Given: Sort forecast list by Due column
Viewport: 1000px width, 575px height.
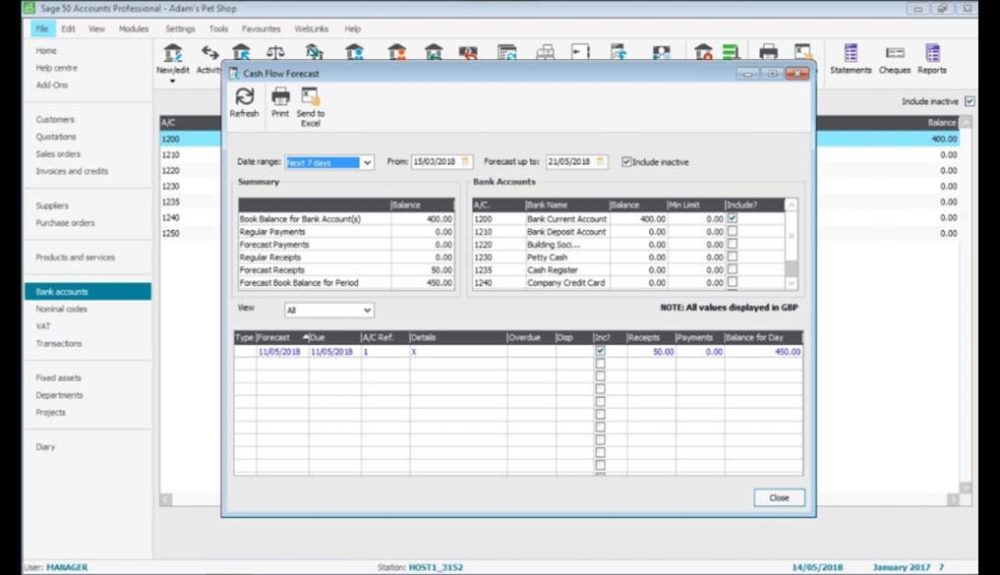Looking at the screenshot, I should coord(335,337).
